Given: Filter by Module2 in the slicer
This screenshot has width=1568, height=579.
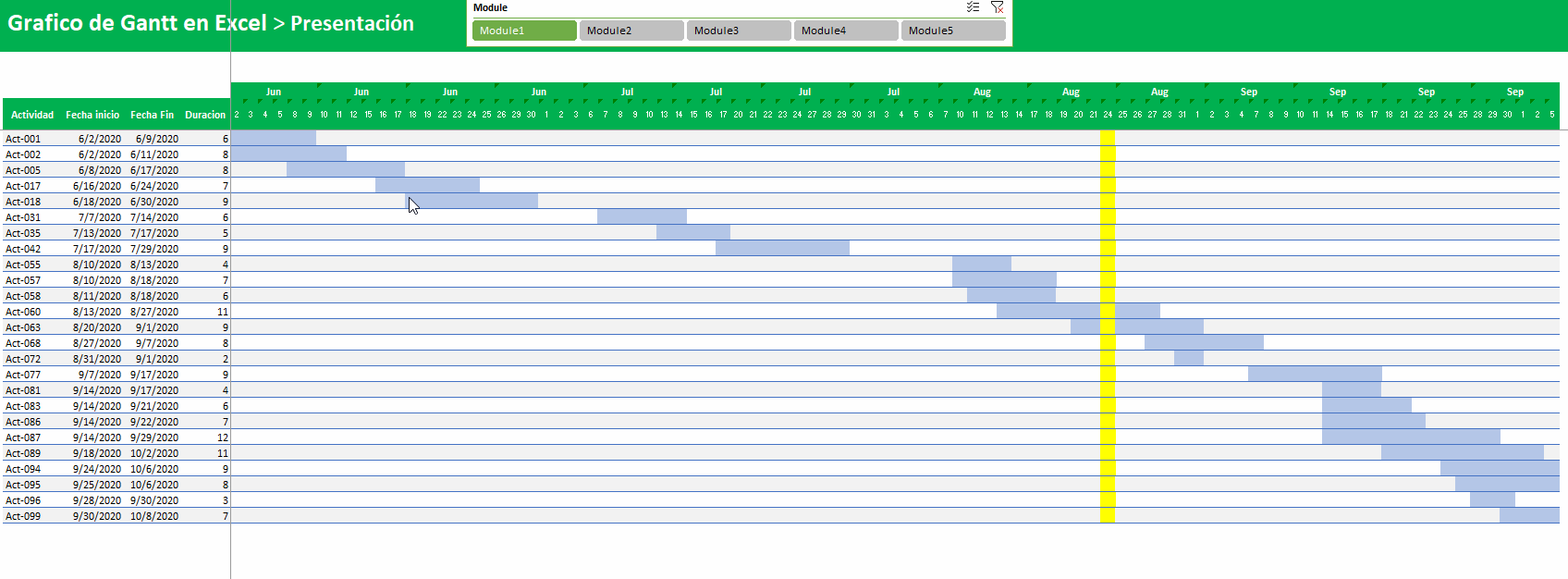Looking at the screenshot, I should [x=631, y=31].
